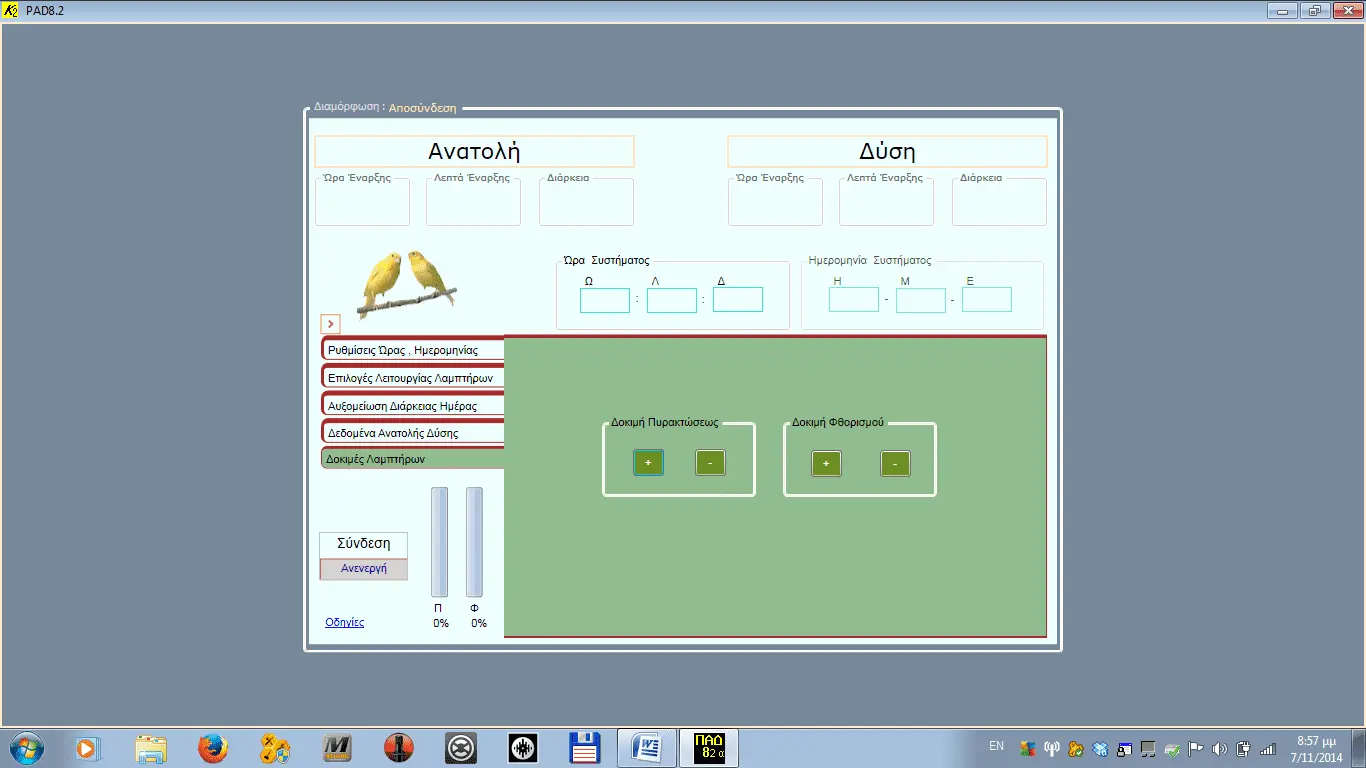Click the network signal bars tray icon
1366x768 pixels.
1268,748
